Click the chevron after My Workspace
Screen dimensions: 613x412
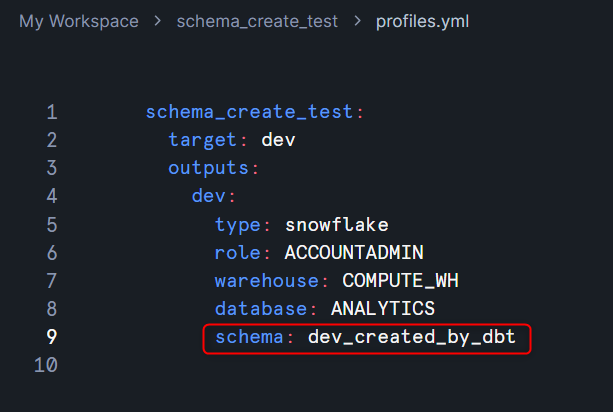pos(158,21)
